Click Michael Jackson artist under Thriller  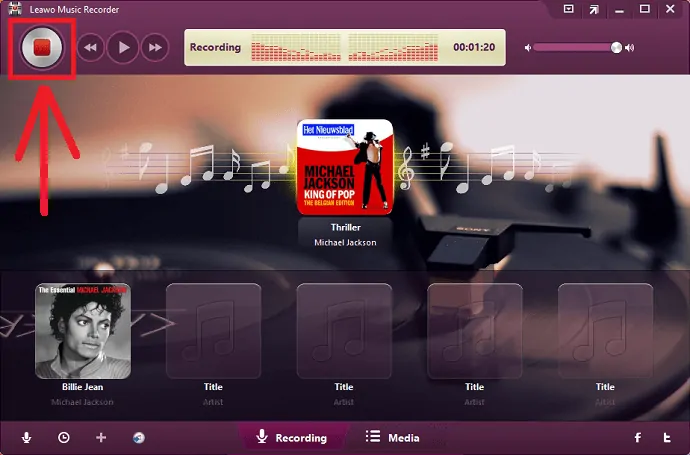click(345, 242)
